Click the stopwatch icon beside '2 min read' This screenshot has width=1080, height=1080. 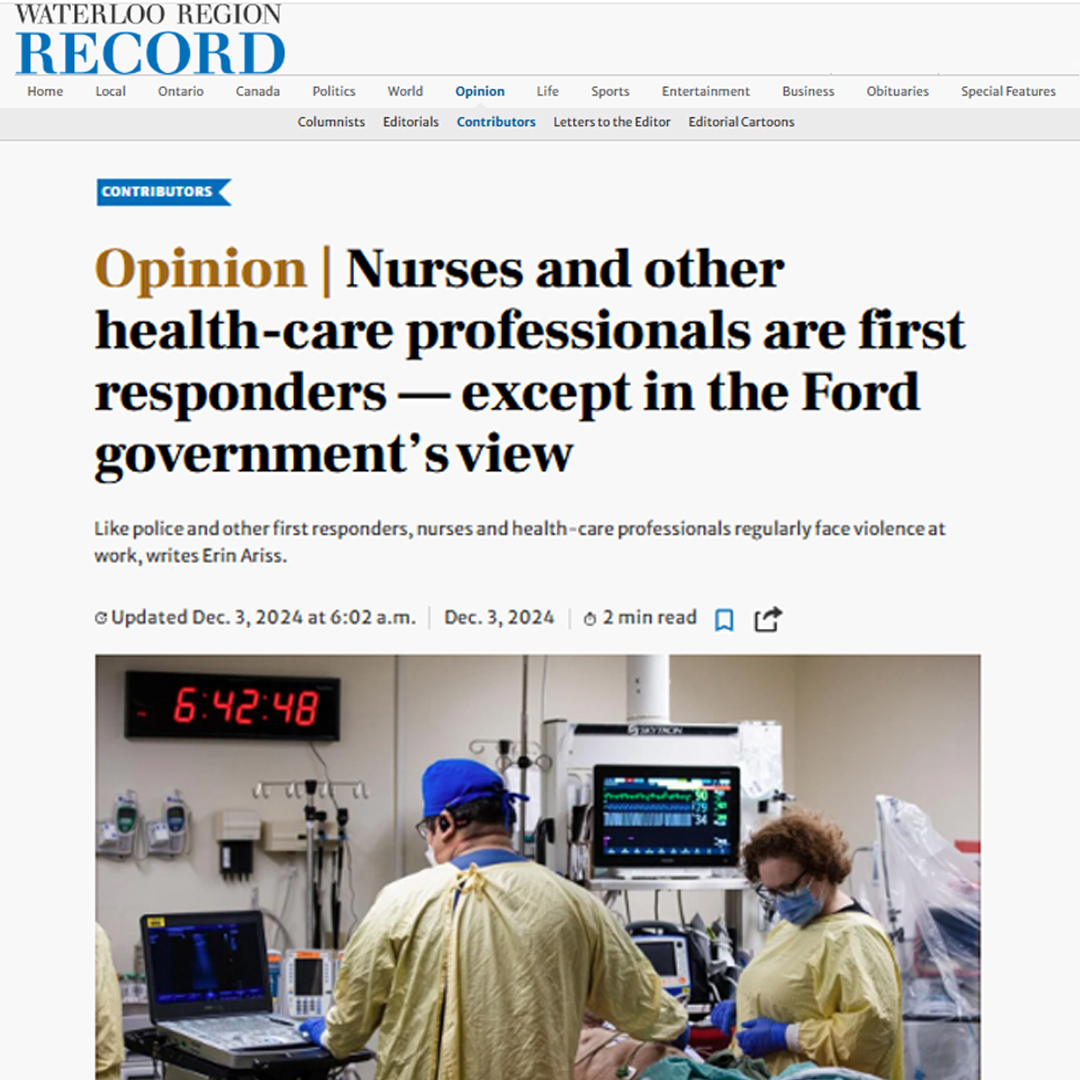click(x=590, y=618)
